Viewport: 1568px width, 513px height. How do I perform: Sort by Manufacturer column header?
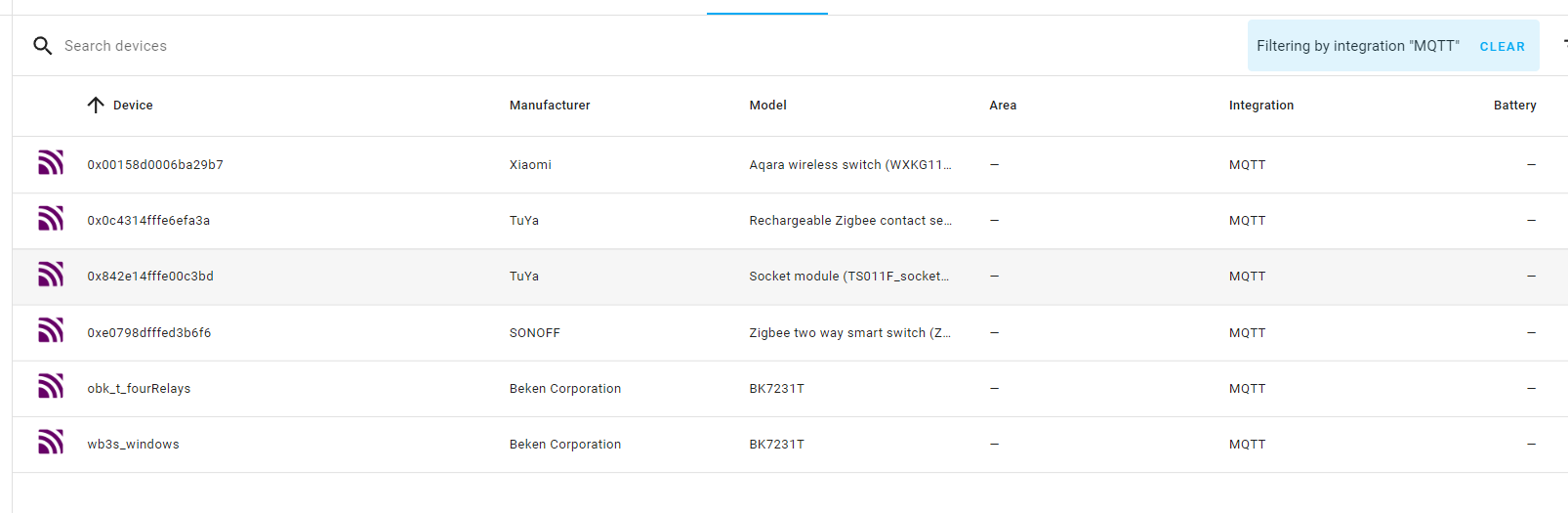[550, 106]
